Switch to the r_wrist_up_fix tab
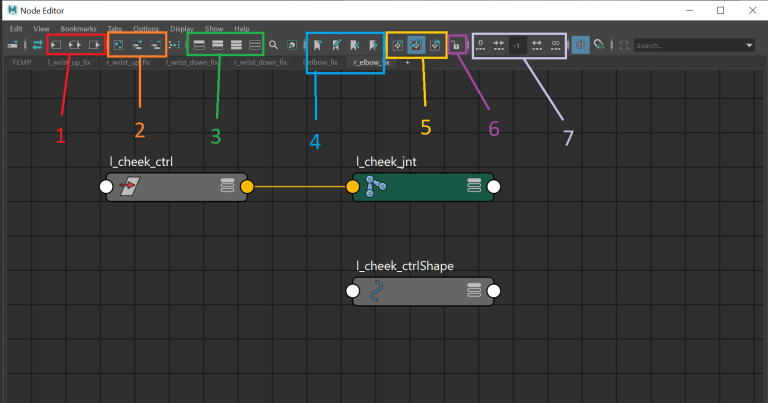 (128, 62)
